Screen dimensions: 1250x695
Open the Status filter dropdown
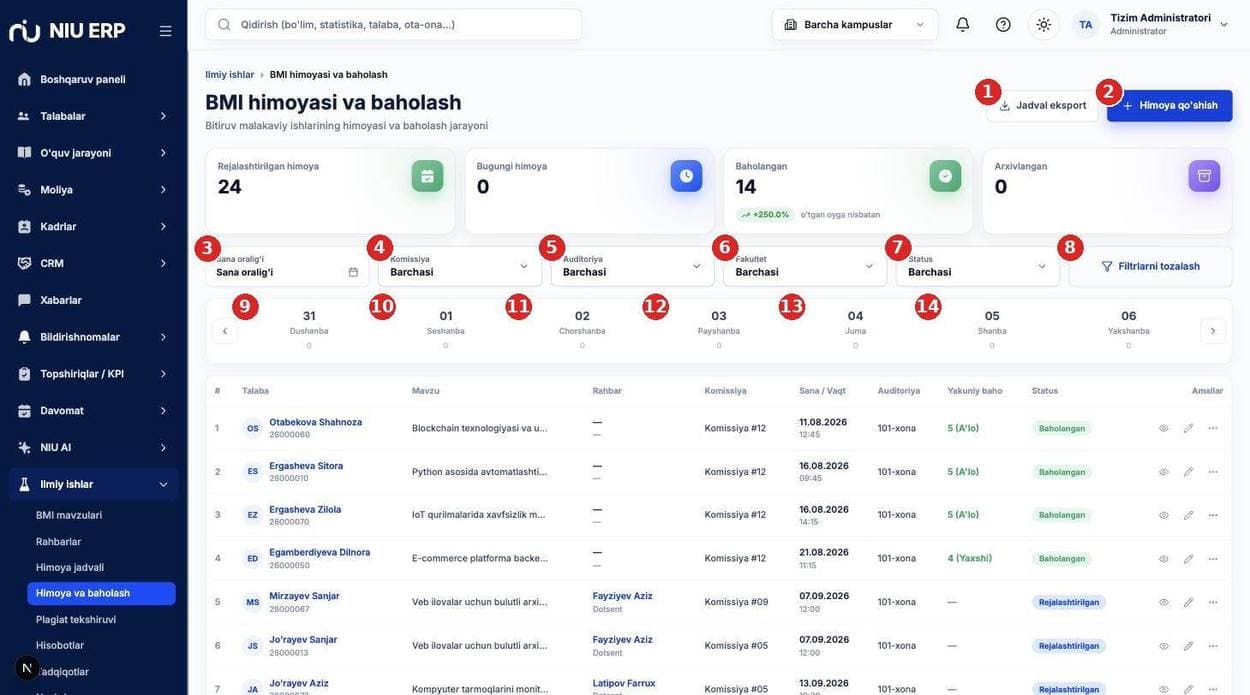[x=978, y=267]
